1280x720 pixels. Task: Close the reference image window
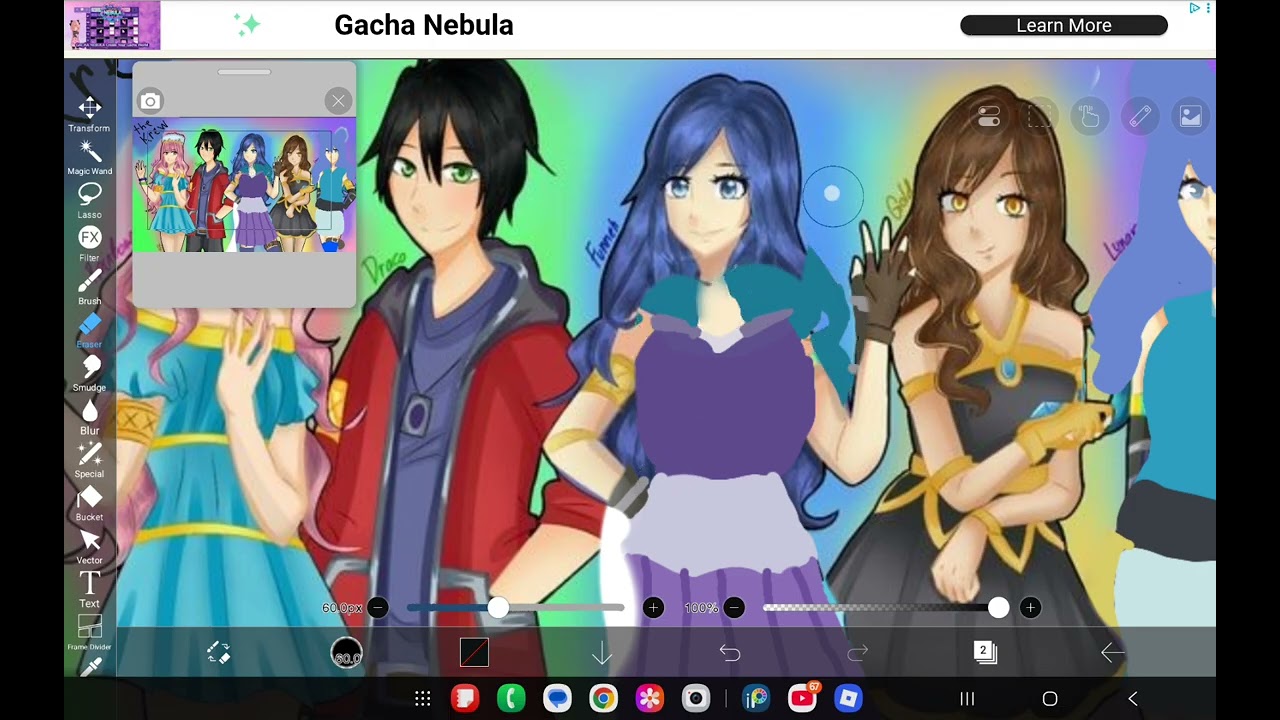338,101
